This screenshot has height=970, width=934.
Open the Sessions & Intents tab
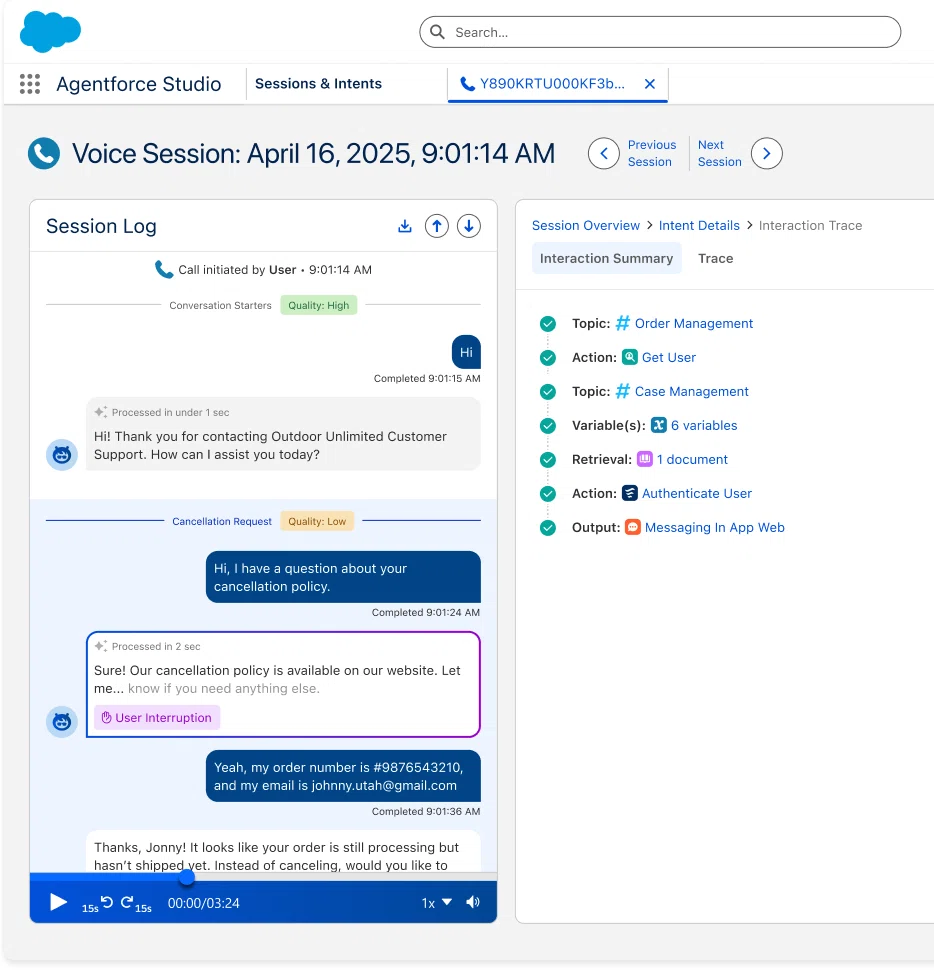pyautogui.click(x=318, y=84)
